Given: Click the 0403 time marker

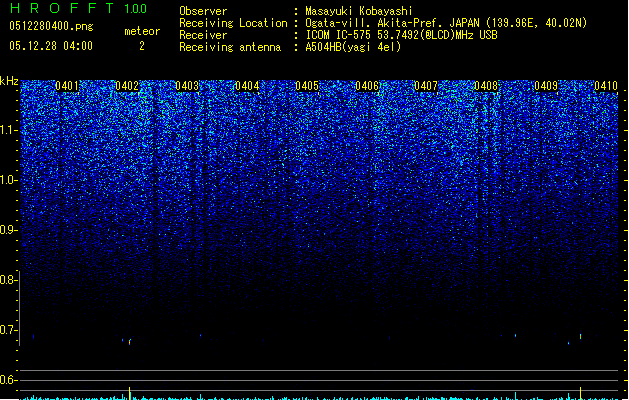Looking at the screenshot, I should [187, 86].
